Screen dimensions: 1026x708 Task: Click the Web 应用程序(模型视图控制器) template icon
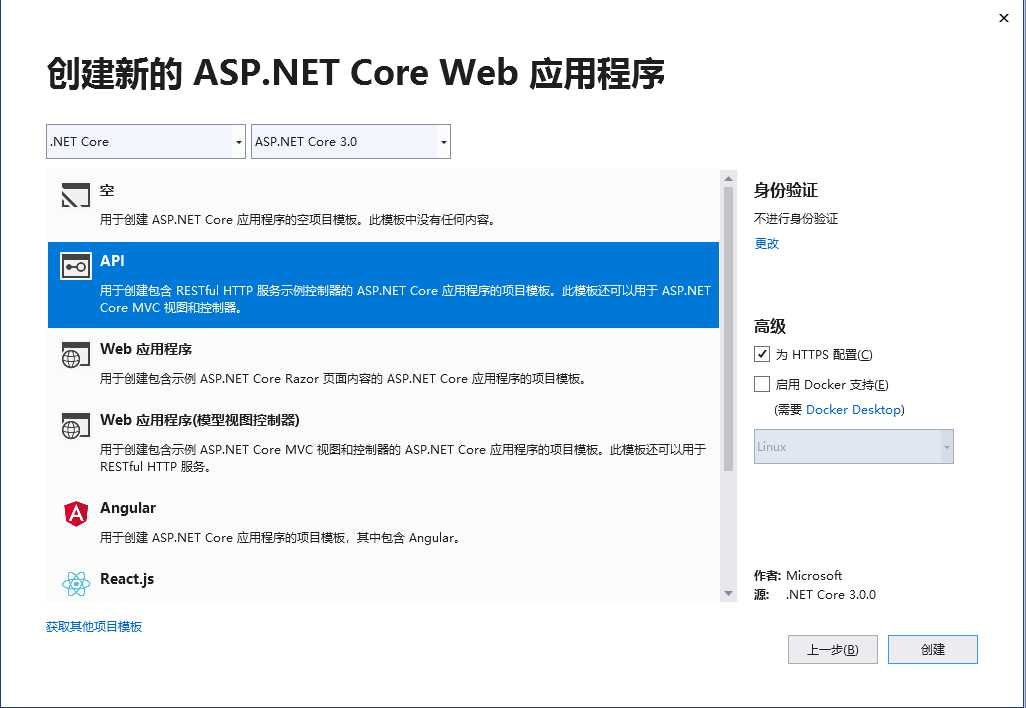click(76, 425)
